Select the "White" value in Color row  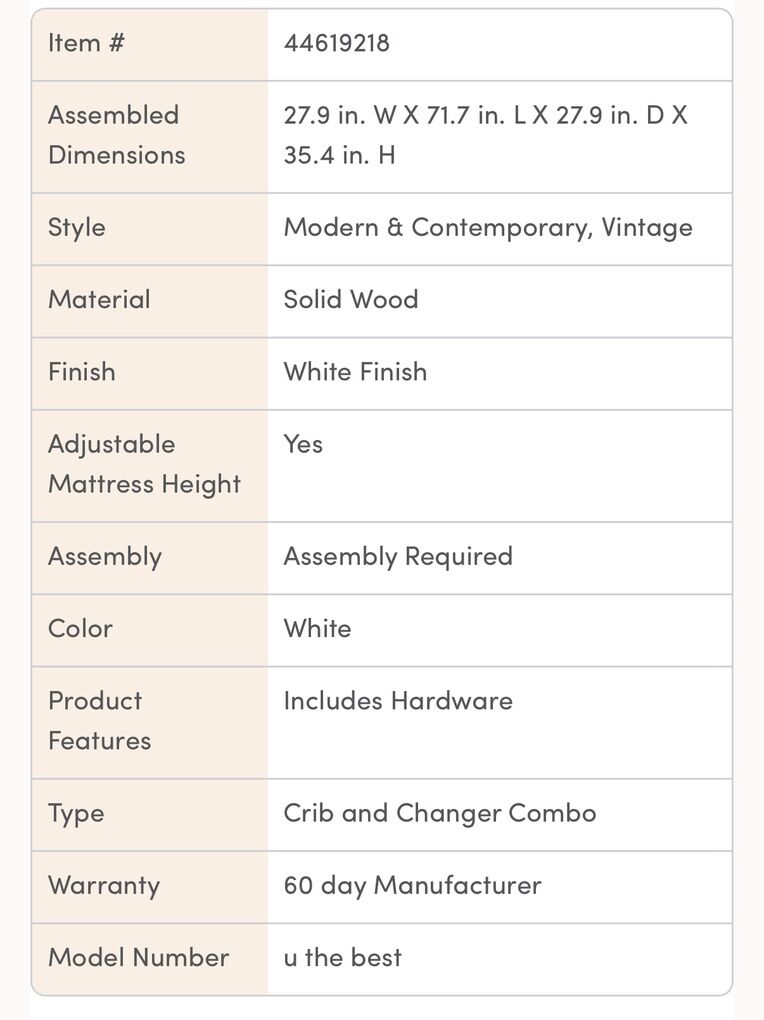click(x=317, y=628)
